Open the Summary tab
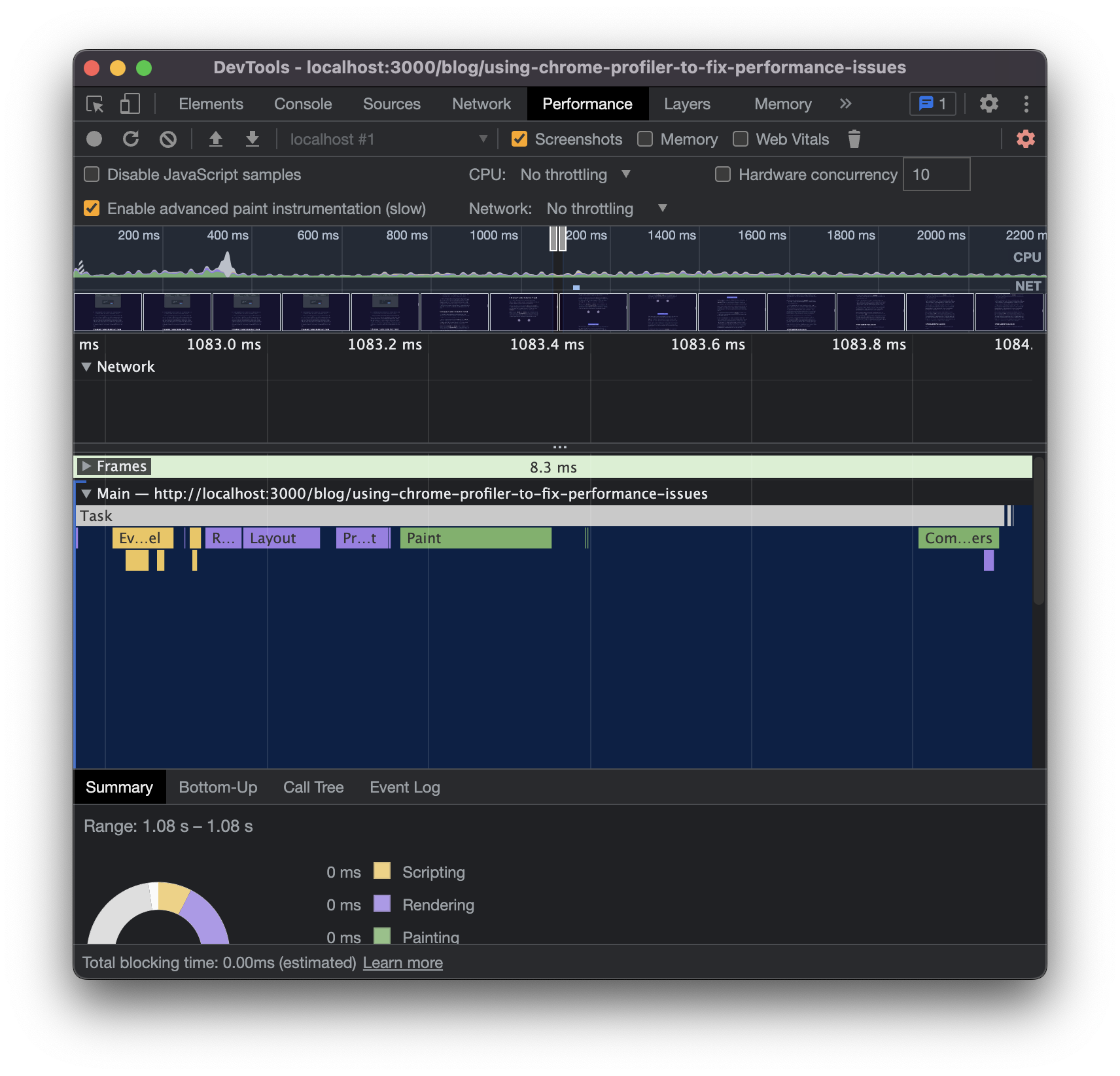The image size is (1120, 1076). [120, 787]
